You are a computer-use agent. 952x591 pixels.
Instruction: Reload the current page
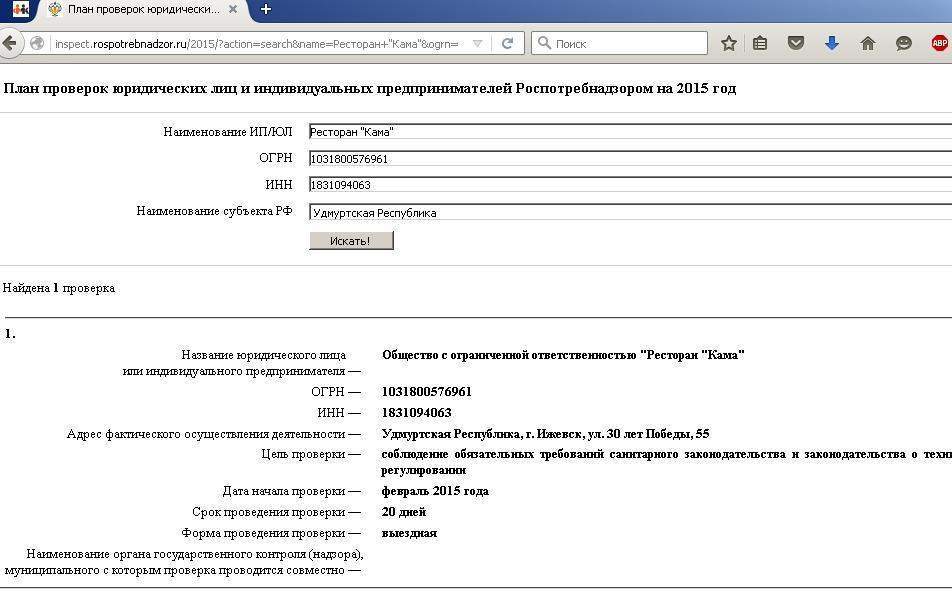pyautogui.click(x=508, y=44)
